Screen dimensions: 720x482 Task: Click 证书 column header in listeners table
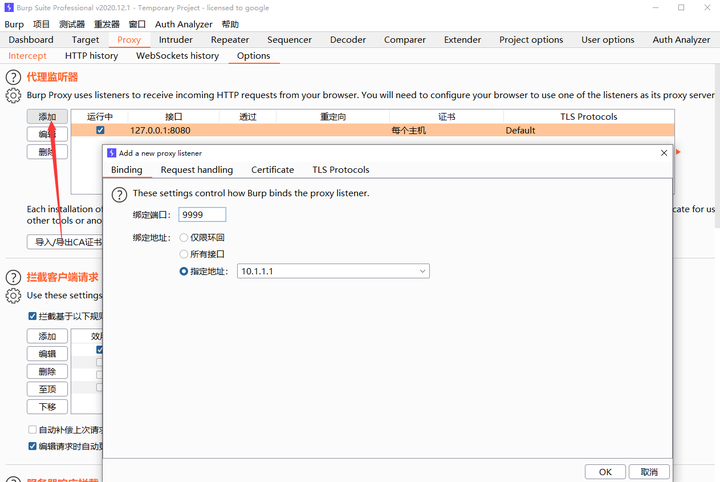[x=446, y=117]
